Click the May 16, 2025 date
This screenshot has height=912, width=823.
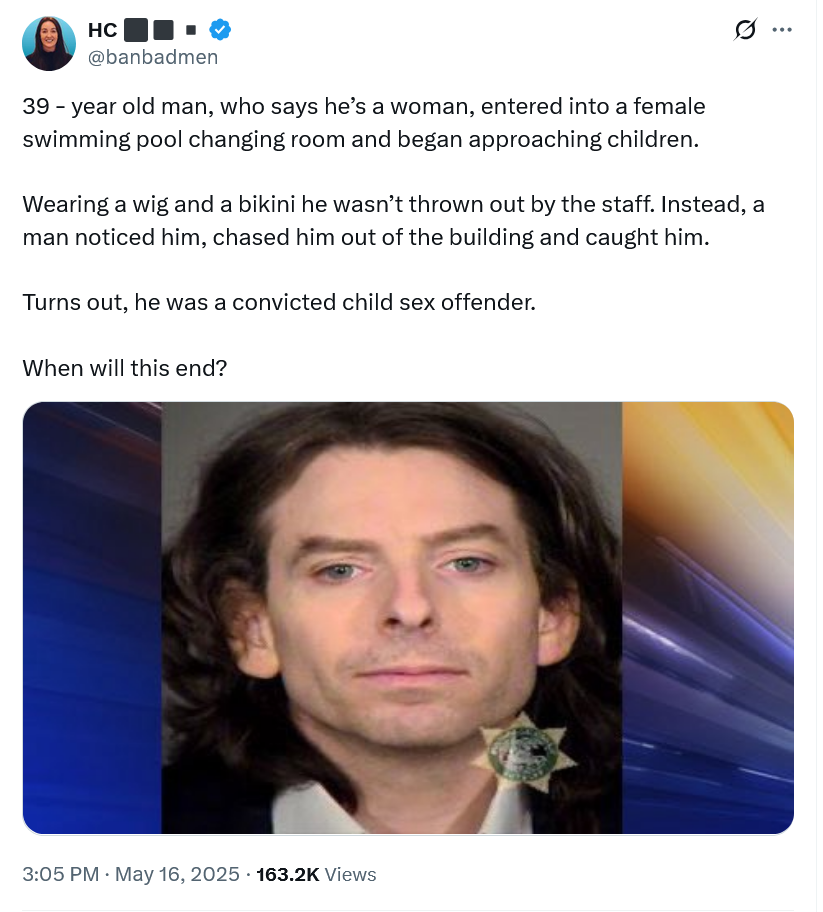[x=177, y=874]
